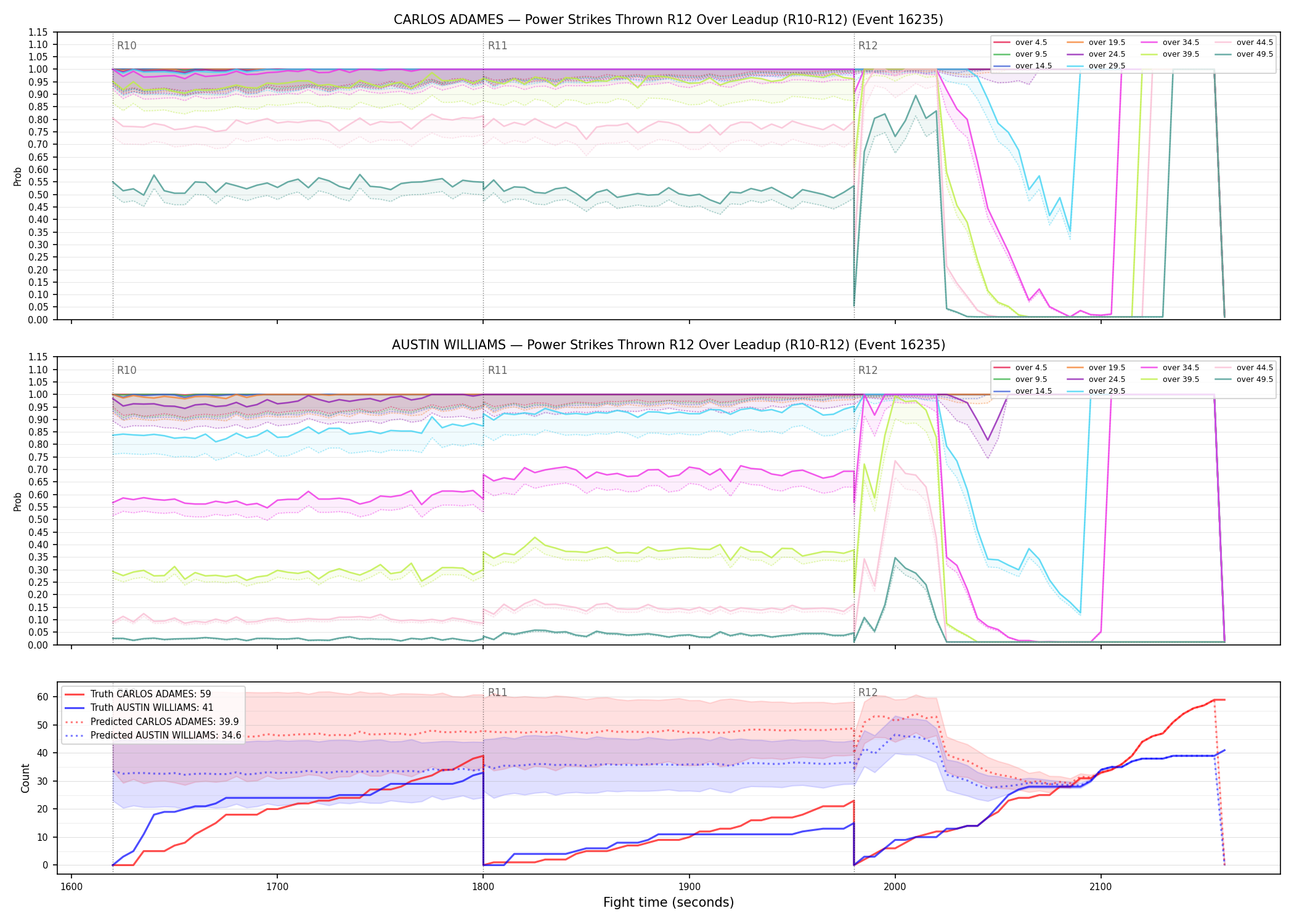Click 'over 34.5' legend label in Austin Williams chart
Screen dimensions: 1294x924
click(1181, 368)
